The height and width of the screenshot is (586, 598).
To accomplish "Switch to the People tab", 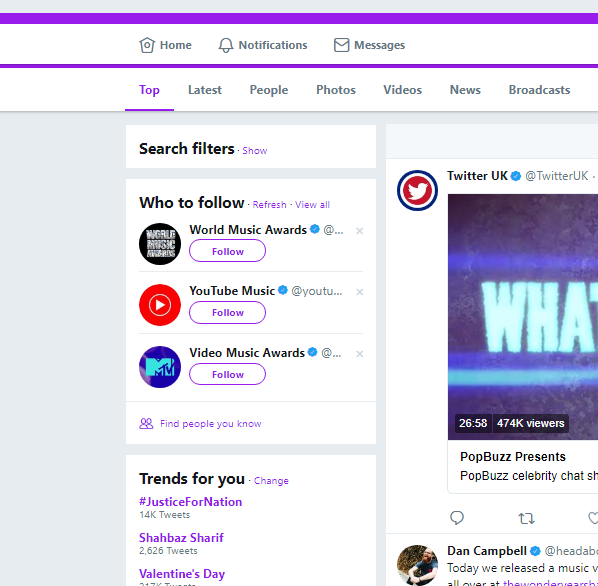I will (268, 90).
